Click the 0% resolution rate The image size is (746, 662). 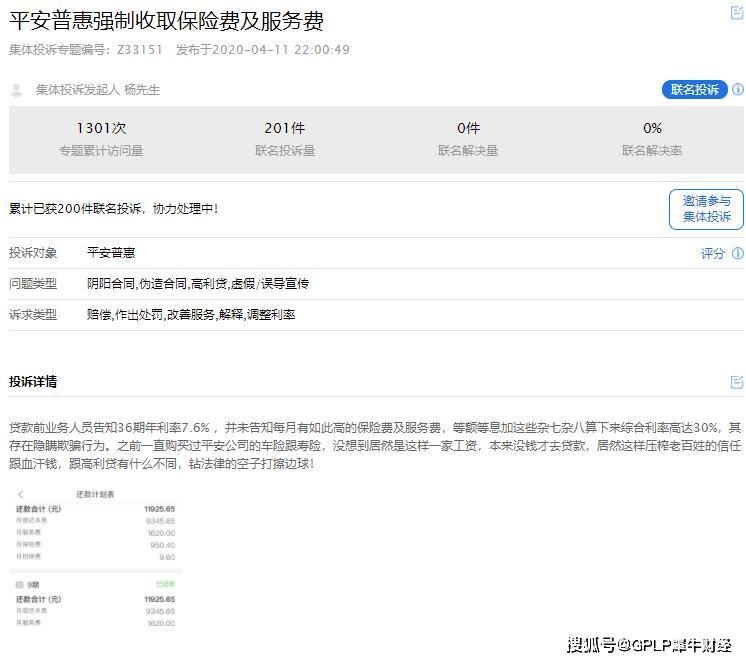[x=652, y=128]
